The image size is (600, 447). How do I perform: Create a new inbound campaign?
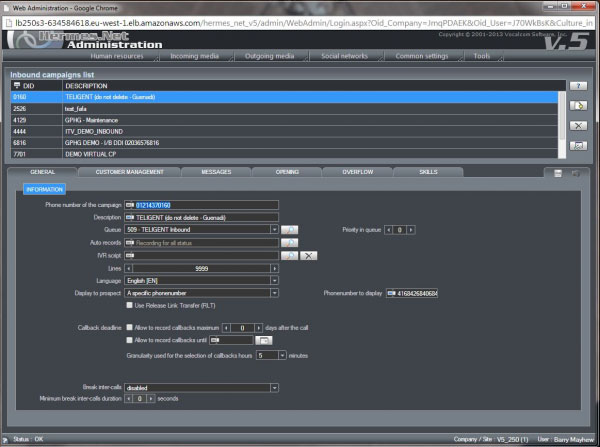coord(578,106)
